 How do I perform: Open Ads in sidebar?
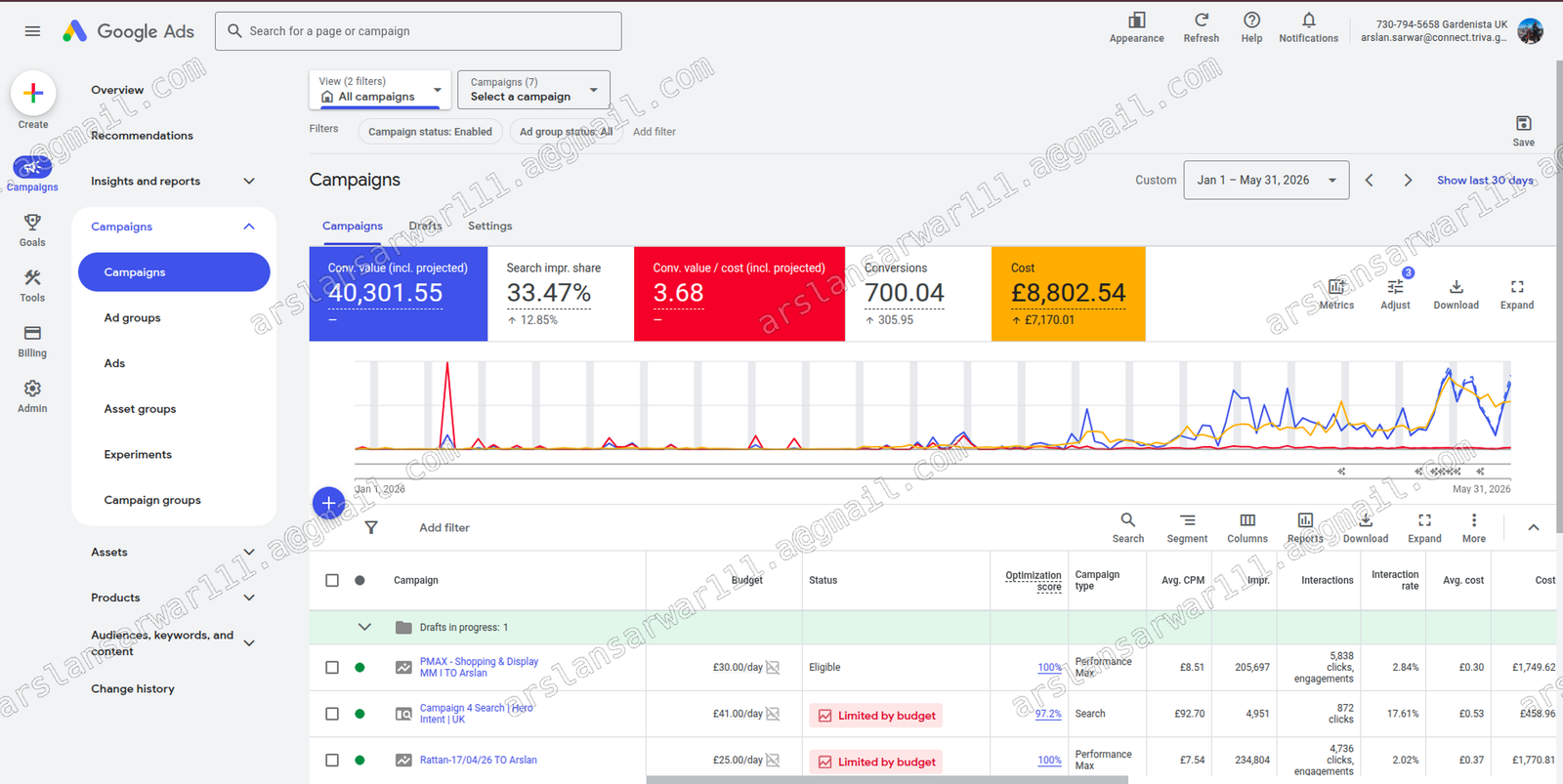pyautogui.click(x=114, y=363)
